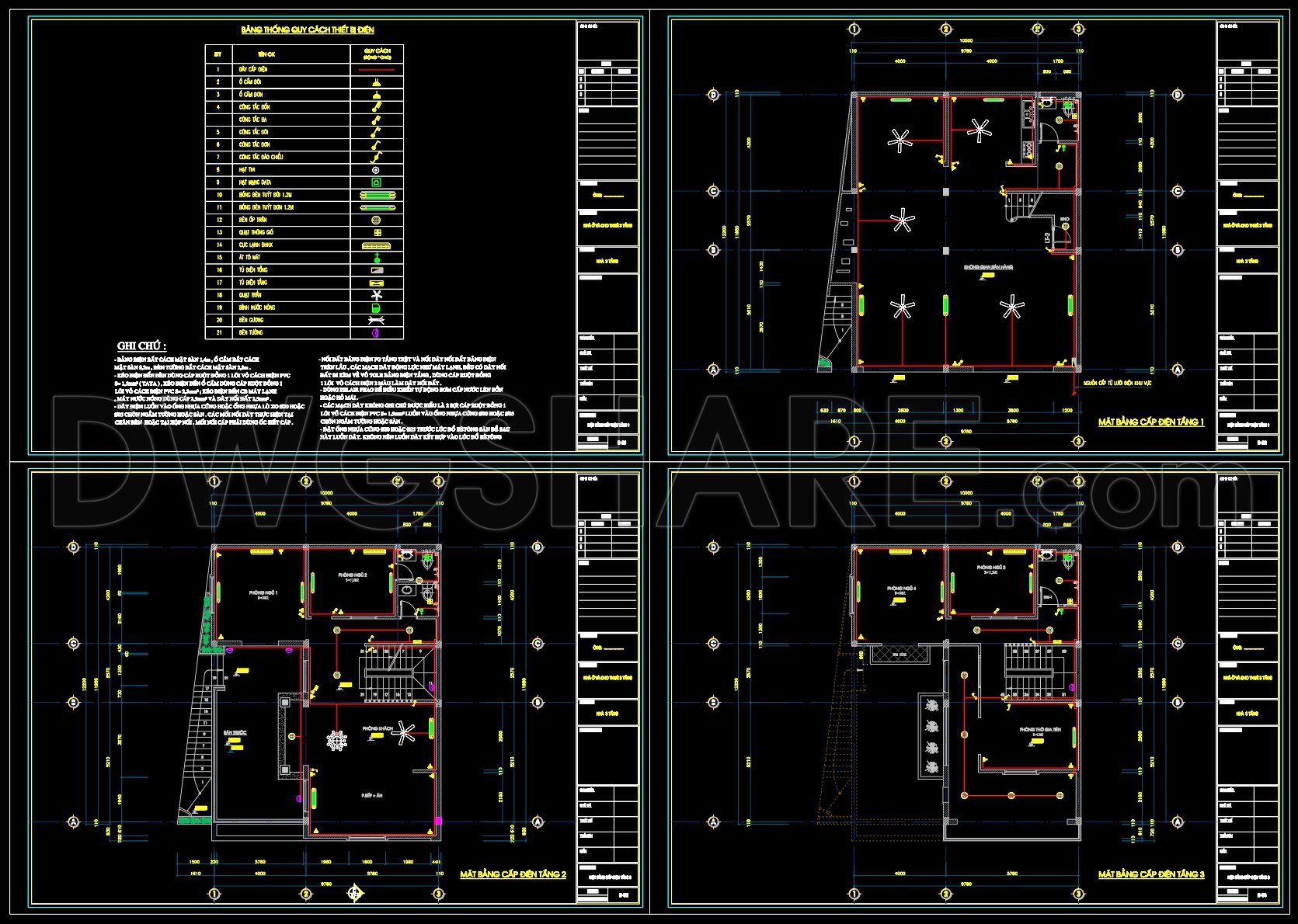This screenshot has height=924, width=1298.
Task: Pick the magenta ĐÈN TƯỜNG wall light symbol
Action: 377,332
